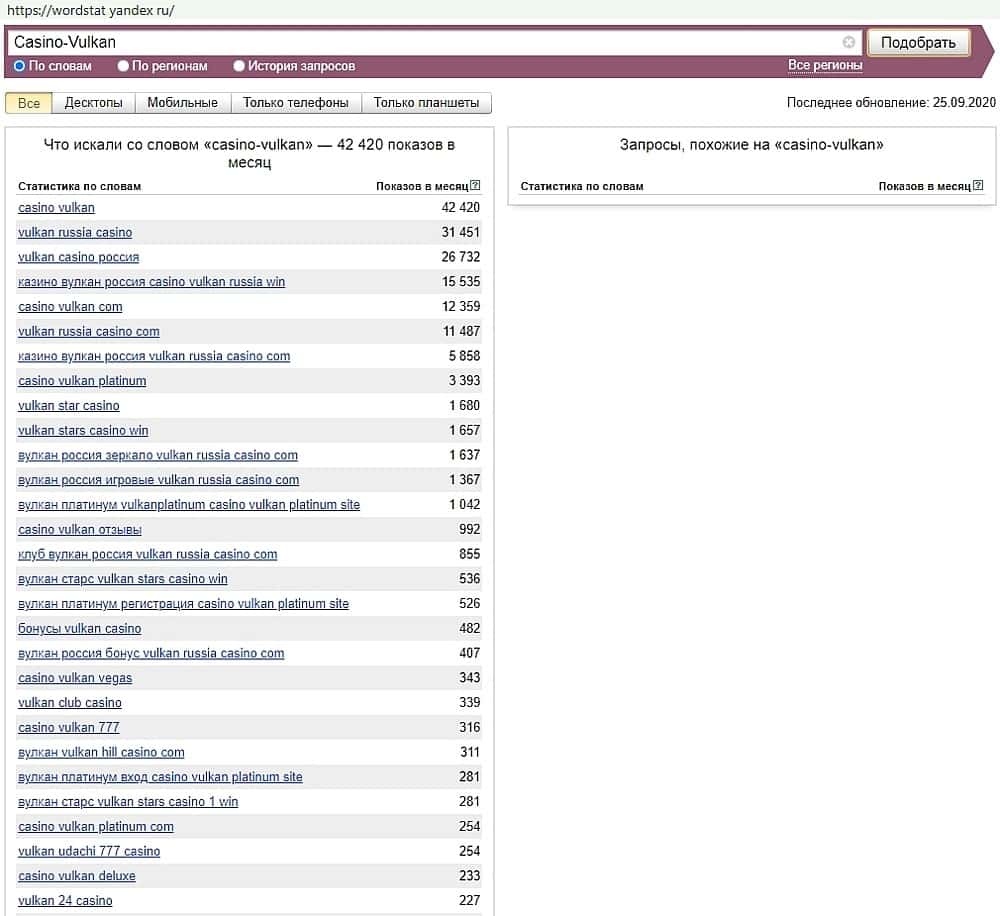Open the 'casino vulkan' query link
1000x916 pixels.
56,208
